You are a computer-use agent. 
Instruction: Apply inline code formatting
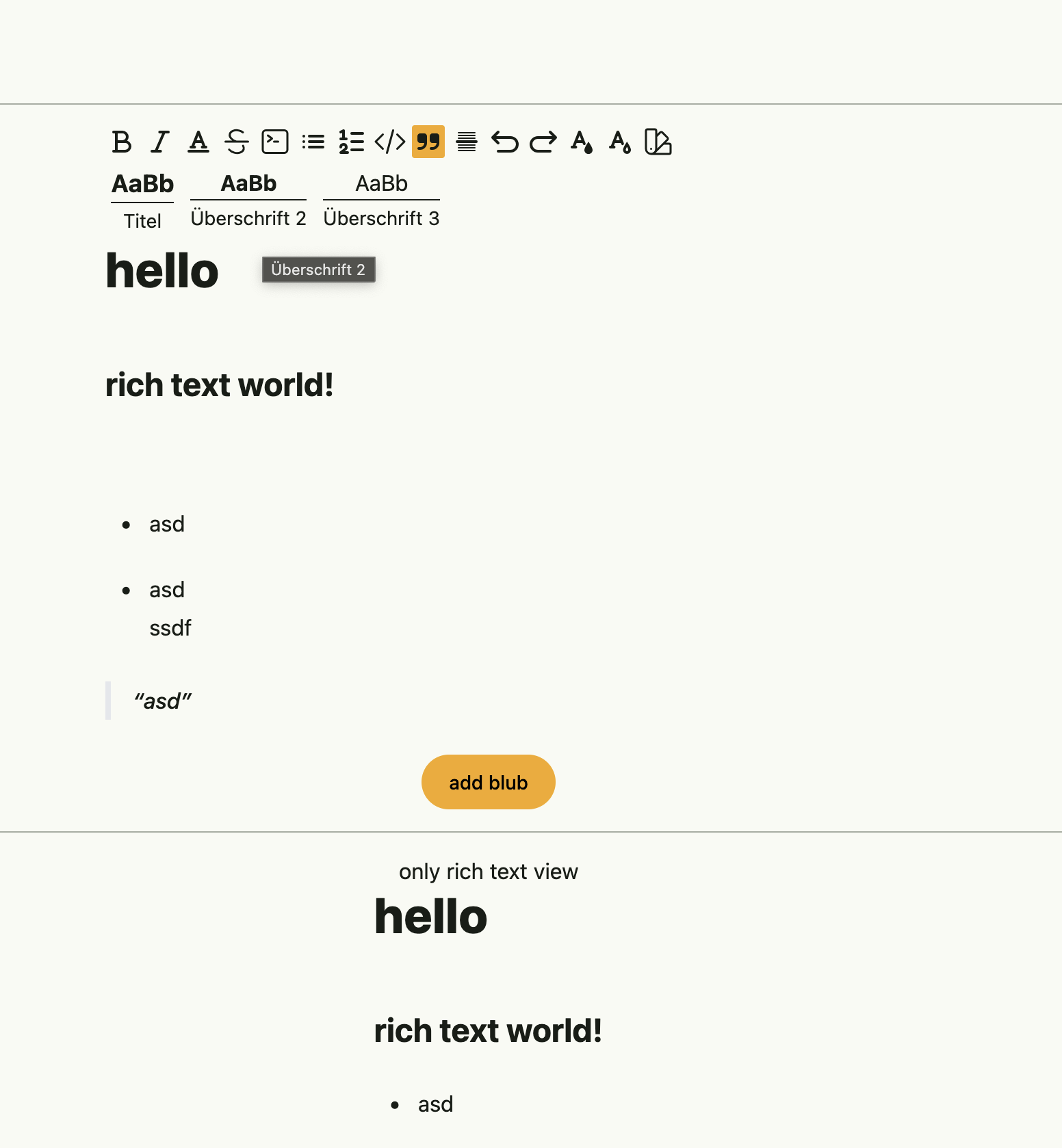(x=390, y=142)
